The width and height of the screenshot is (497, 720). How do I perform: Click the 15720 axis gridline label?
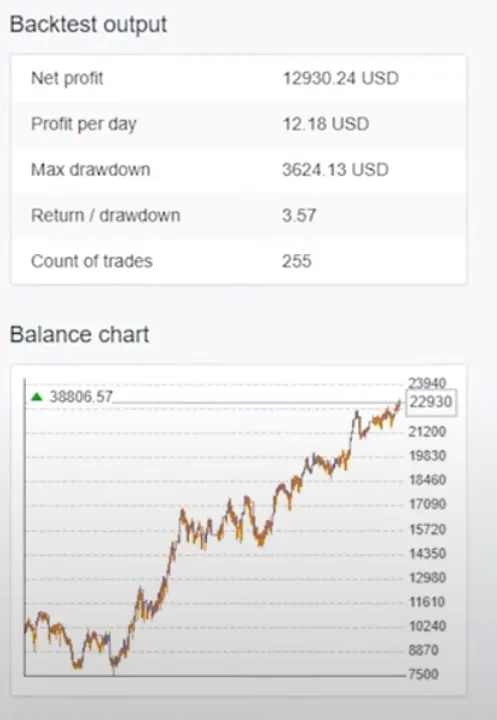coord(427,529)
